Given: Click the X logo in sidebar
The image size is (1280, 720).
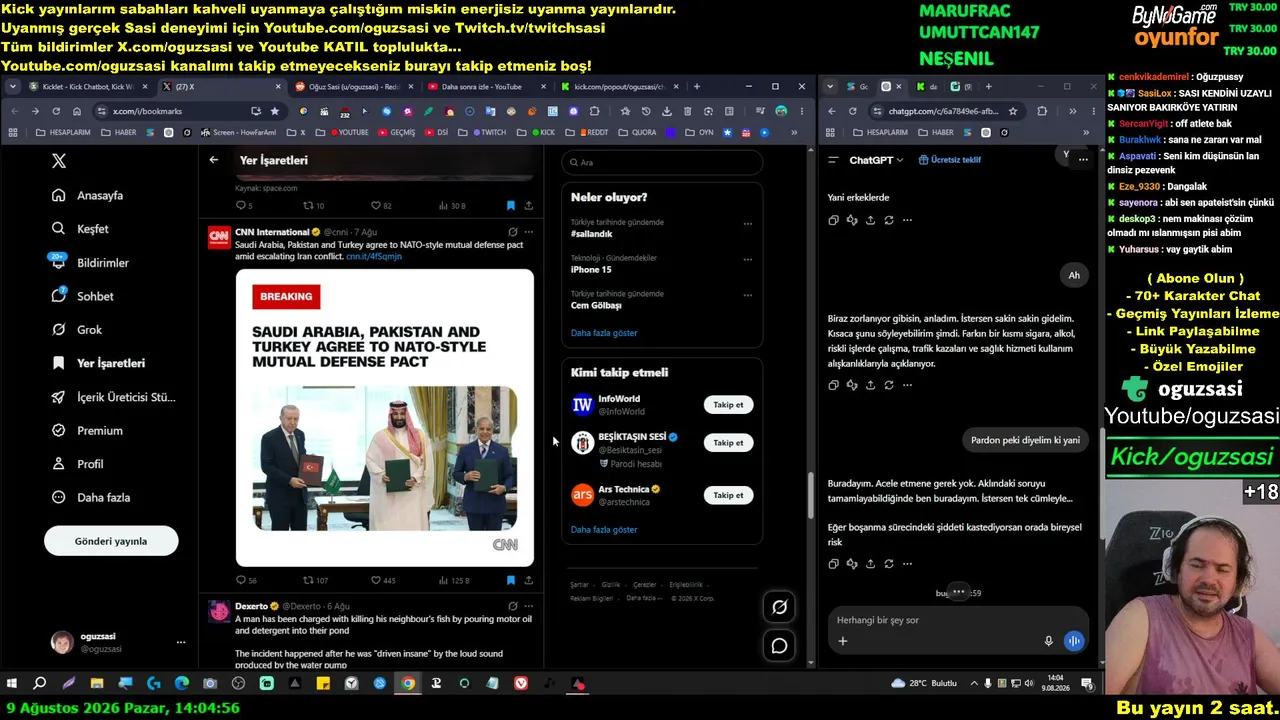Looking at the screenshot, I should coord(59,160).
